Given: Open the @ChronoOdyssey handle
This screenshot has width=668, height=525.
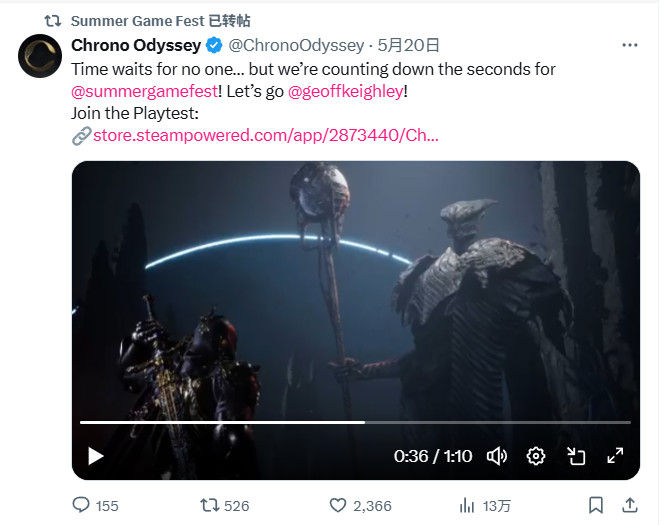Looking at the screenshot, I should click(296, 45).
